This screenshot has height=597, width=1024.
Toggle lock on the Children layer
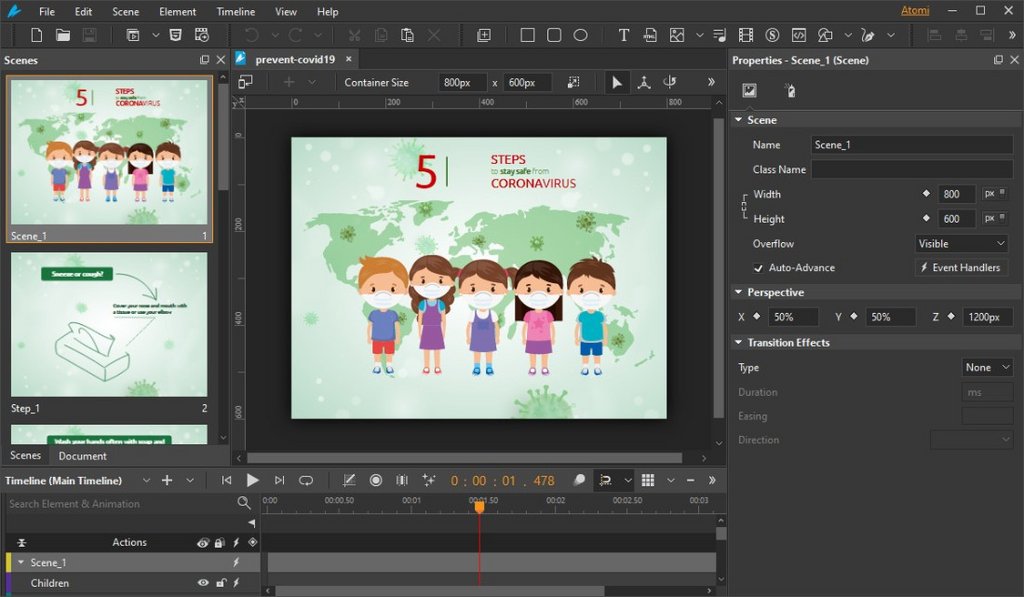pos(220,583)
